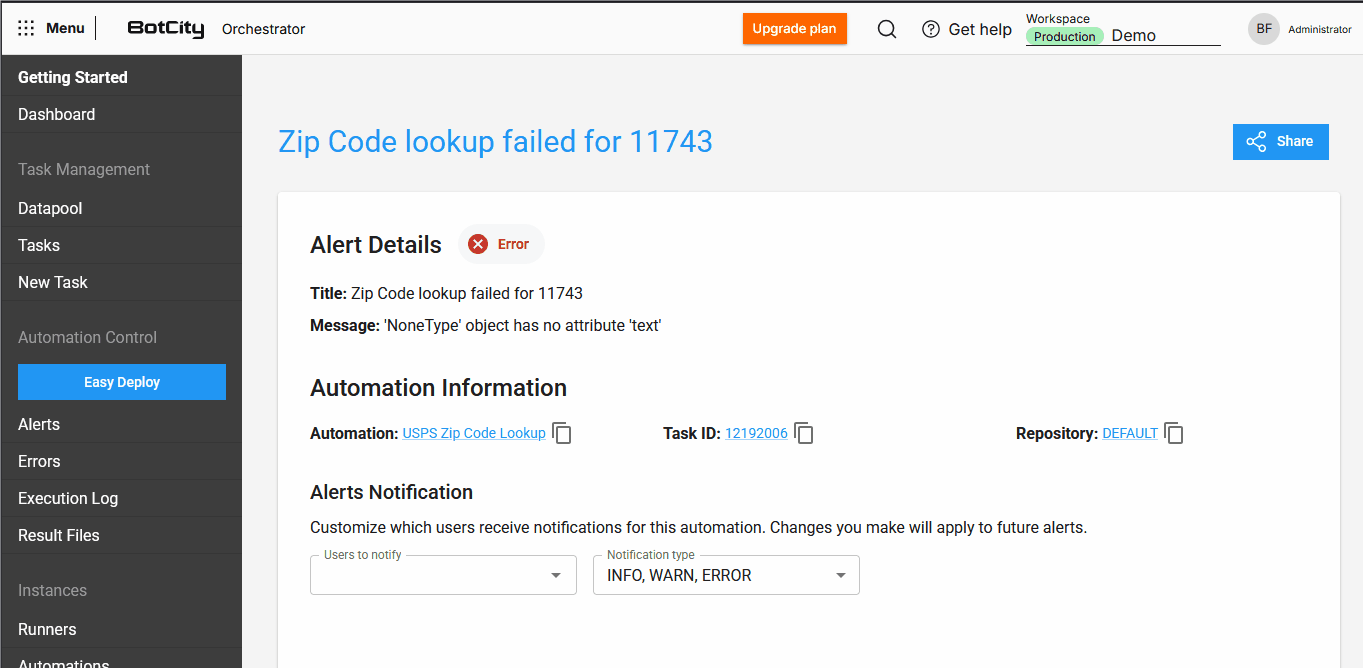Click the search magnifier icon
This screenshot has height=668, width=1363.
pos(886,29)
